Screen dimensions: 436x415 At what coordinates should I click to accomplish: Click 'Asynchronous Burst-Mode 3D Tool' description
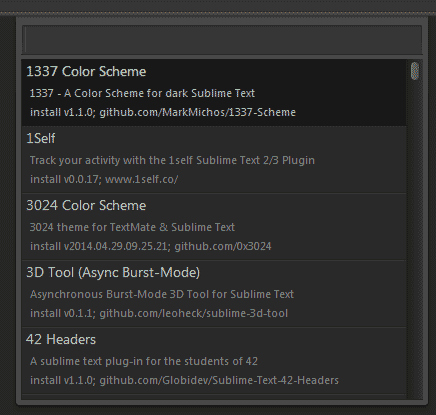(162, 294)
